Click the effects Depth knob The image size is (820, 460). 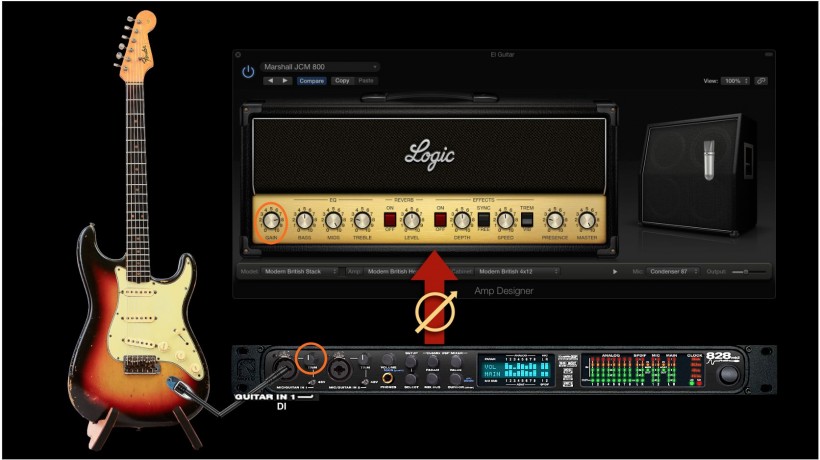(x=462, y=221)
